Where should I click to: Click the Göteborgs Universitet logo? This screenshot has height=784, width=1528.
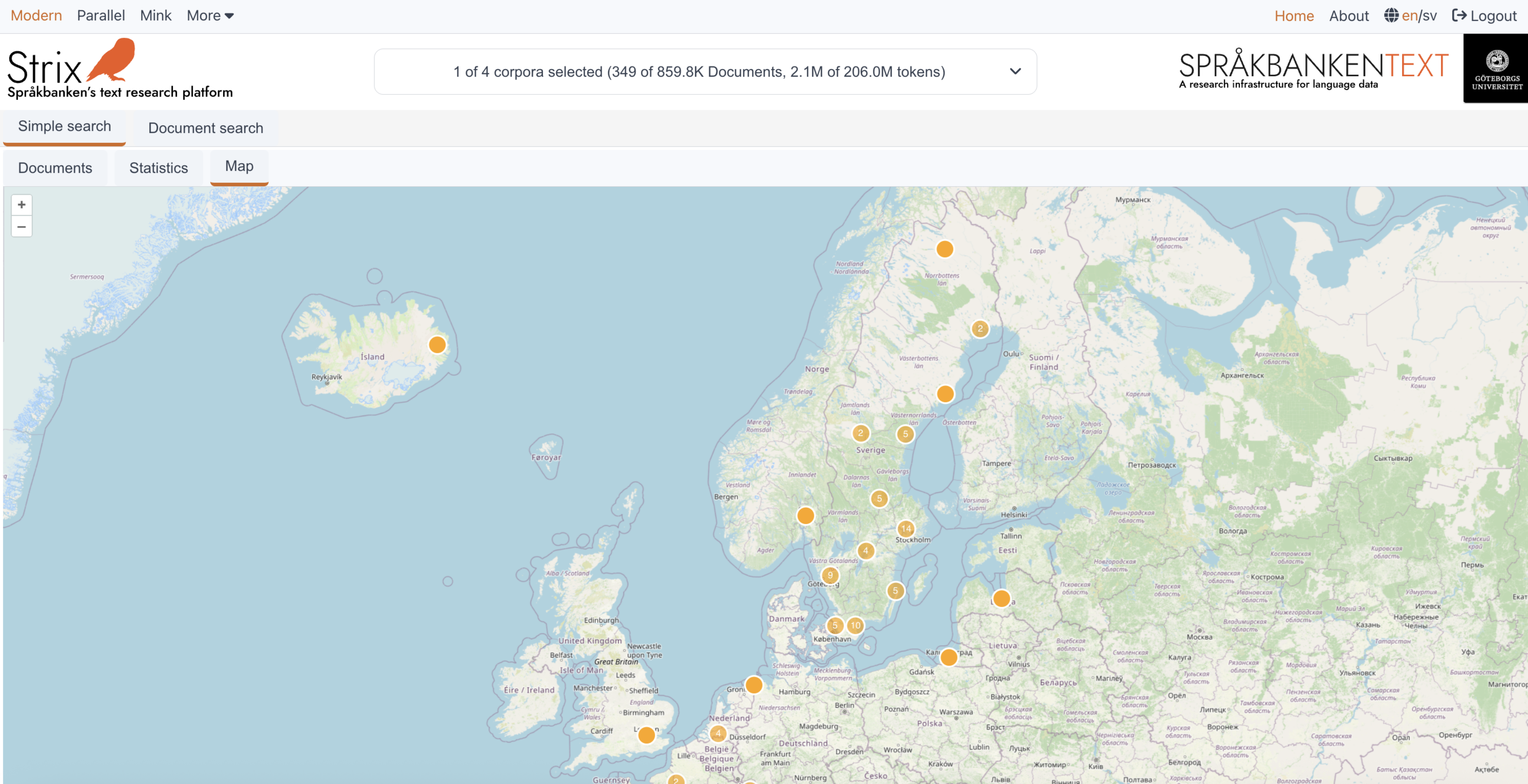1496,69
